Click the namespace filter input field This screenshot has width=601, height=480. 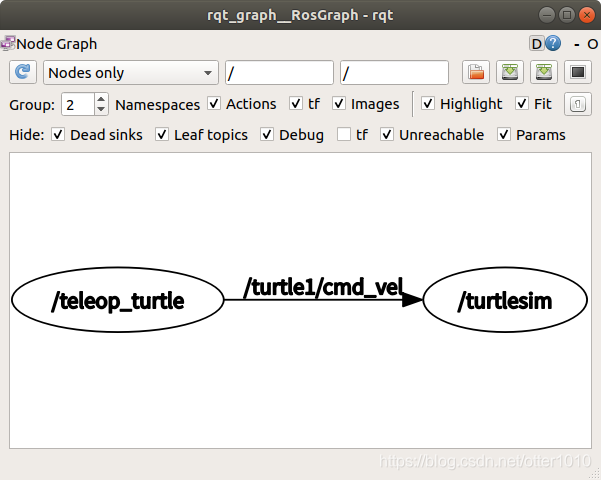point(279,72)
